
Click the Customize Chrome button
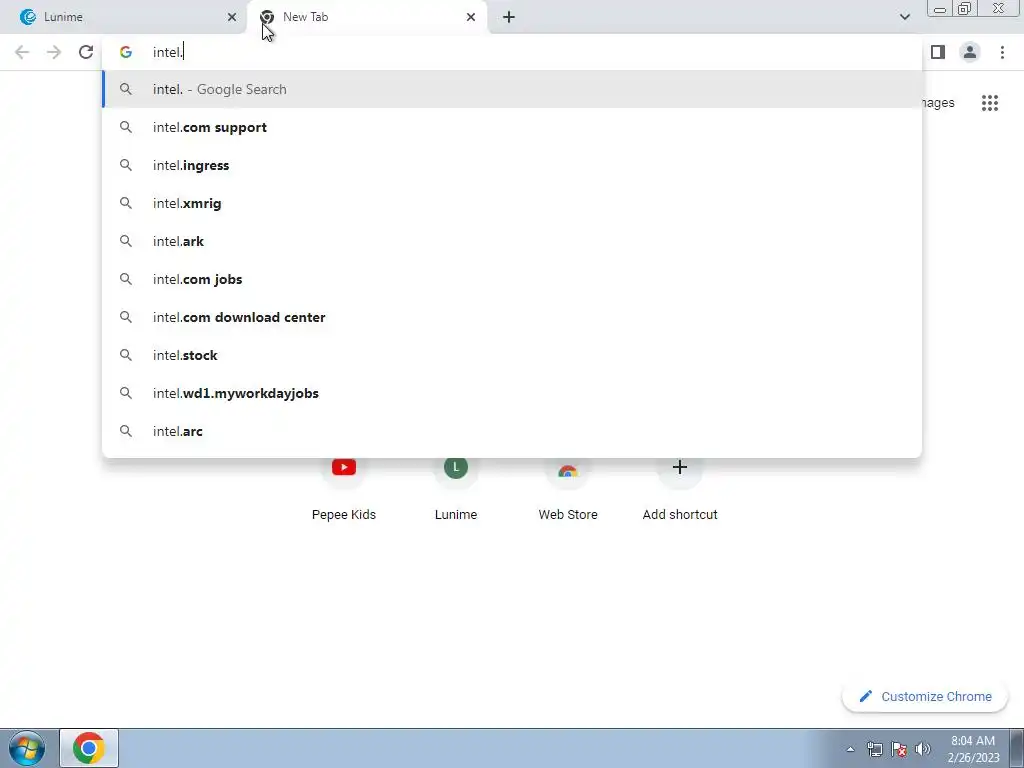coord(925,696)
